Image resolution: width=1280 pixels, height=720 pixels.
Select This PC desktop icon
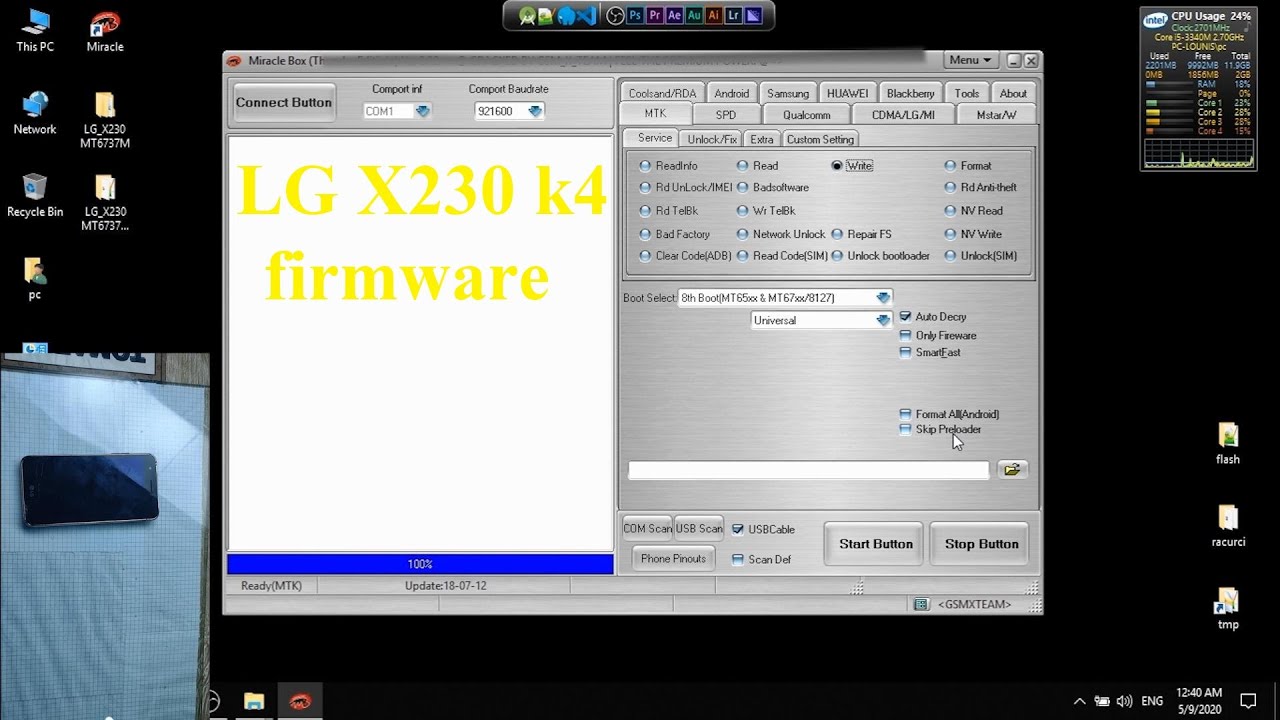(35, 31)
